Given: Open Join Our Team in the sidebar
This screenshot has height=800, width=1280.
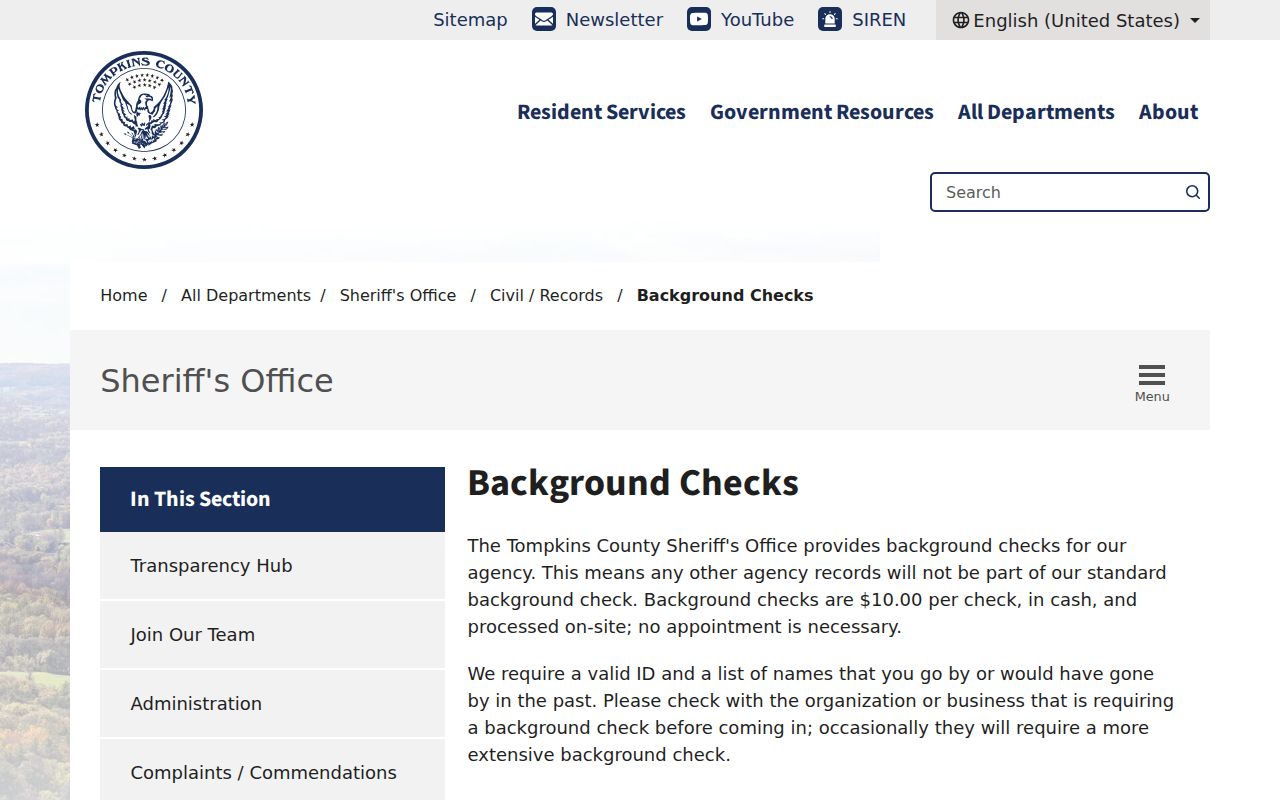Looking at the screenshot, I should 272,635.
